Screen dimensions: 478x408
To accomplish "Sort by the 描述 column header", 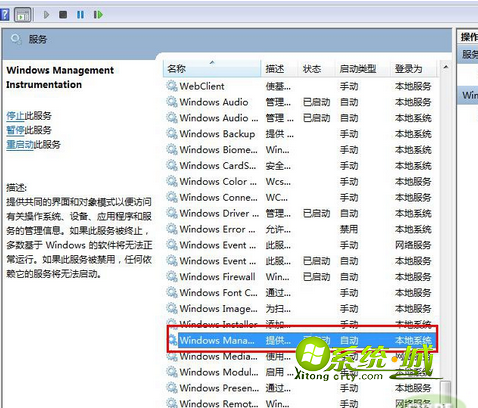I will [x=278, y=69].
